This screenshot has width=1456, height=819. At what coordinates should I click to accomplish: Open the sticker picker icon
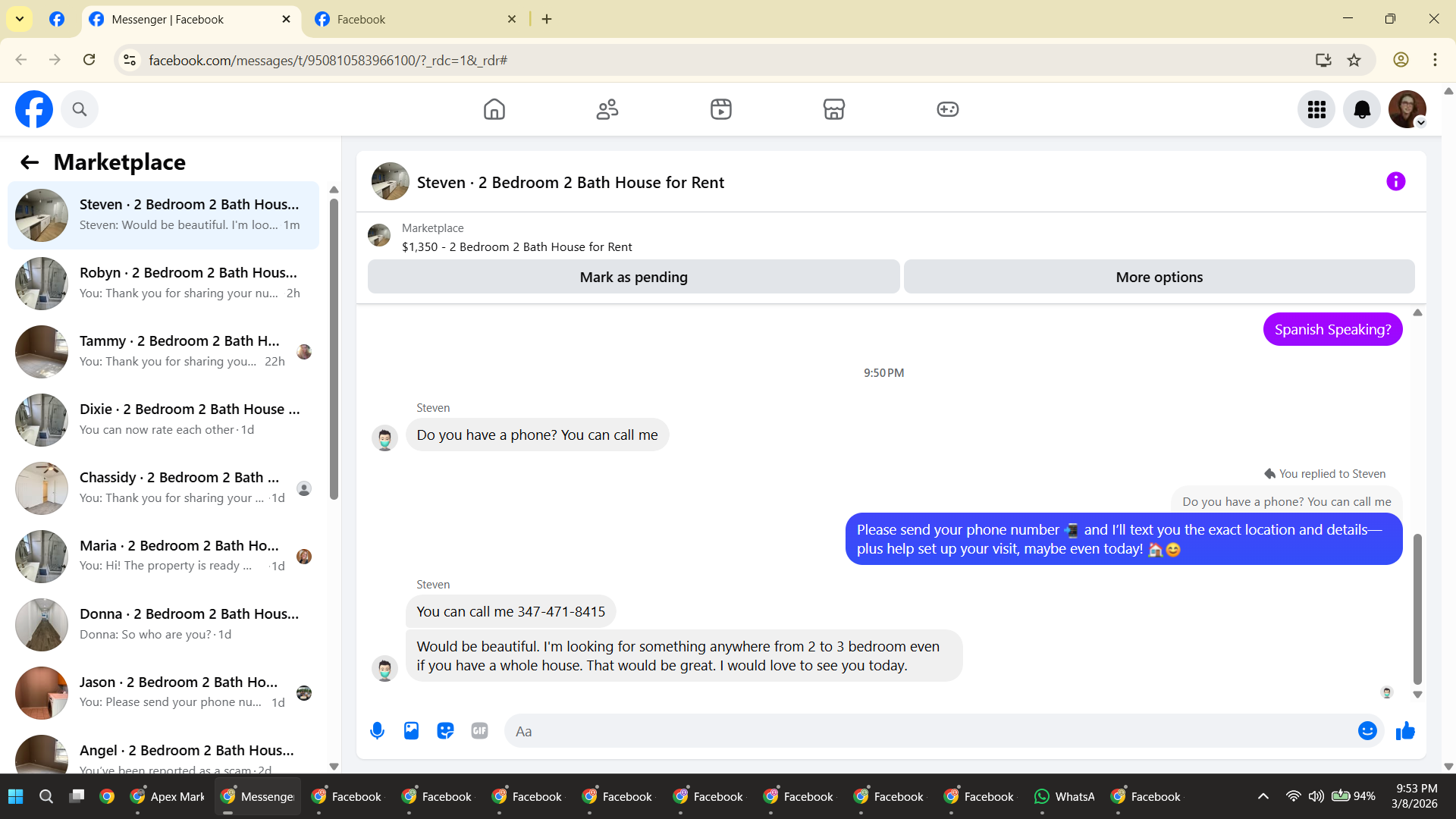click(445, 731)
